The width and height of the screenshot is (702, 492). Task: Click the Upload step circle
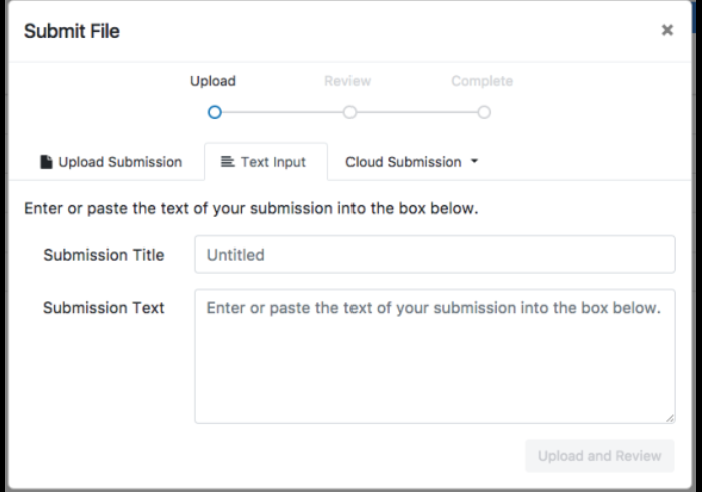tap(215, 112)
